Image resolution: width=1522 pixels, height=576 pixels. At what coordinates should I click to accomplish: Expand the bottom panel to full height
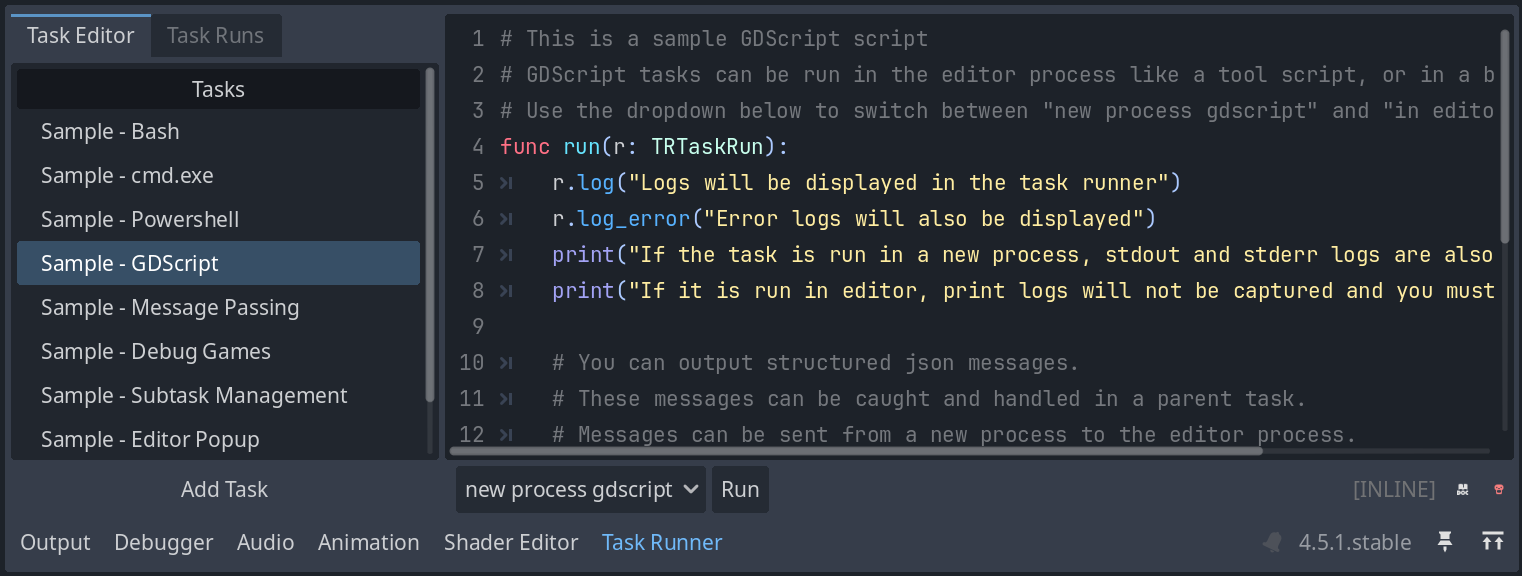click(x=1493, y=541)
